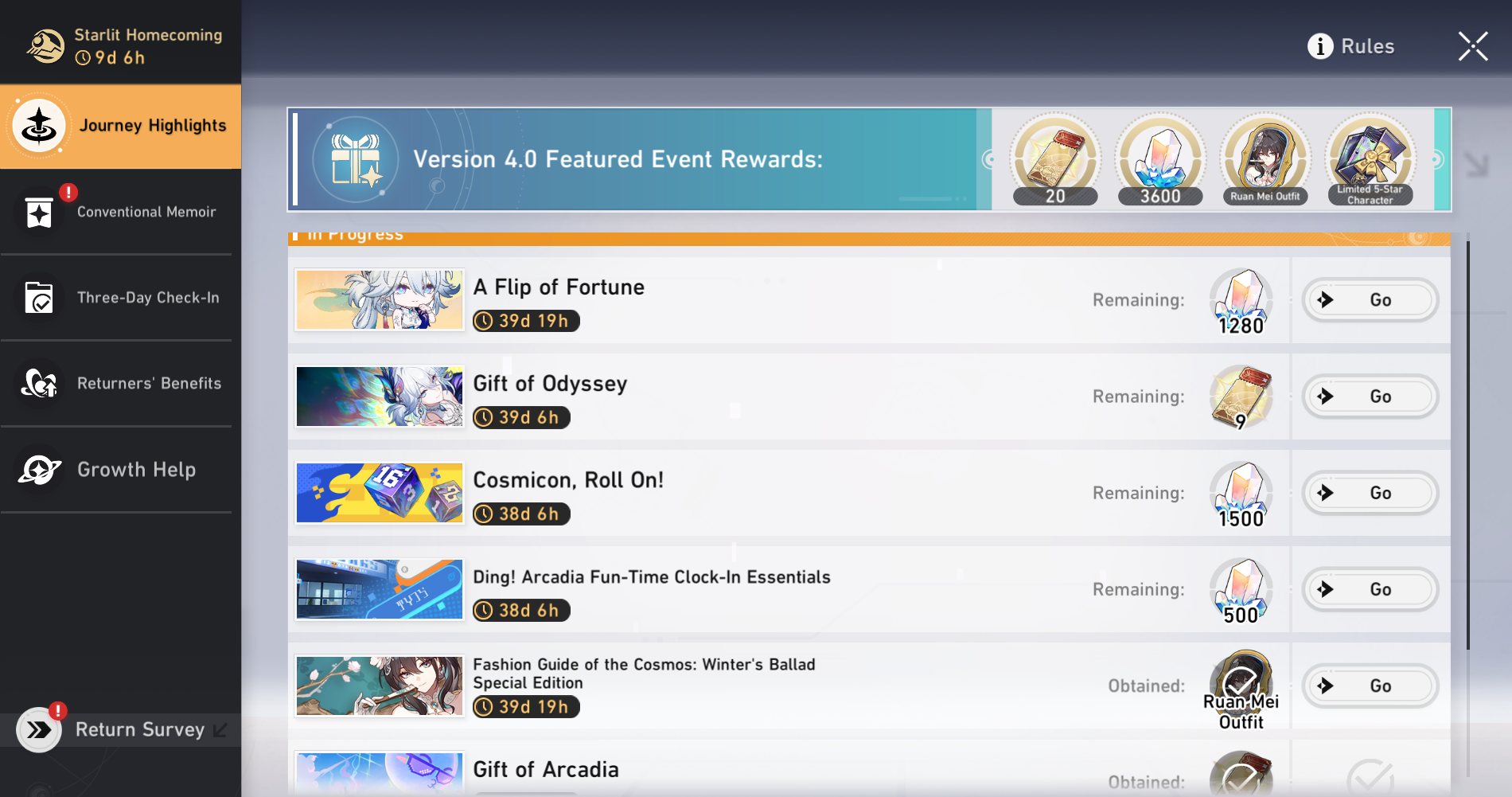Open A Flip of Fortune thumbnail
Viewport: 1512px width, 797px height.
pos(380,300)
